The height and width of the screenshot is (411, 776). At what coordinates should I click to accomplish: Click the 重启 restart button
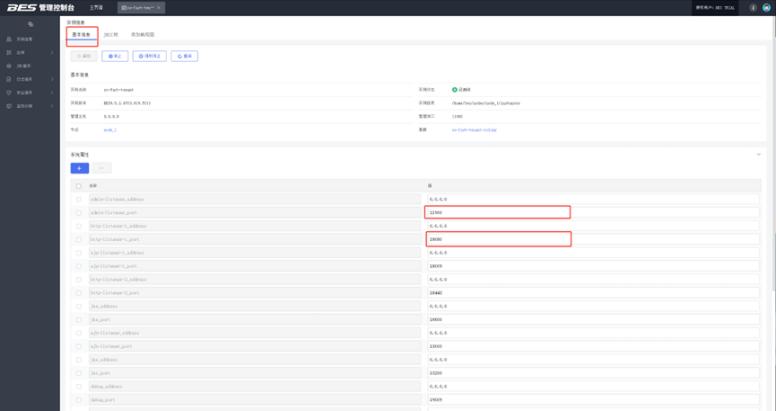[x=185, y=56]
